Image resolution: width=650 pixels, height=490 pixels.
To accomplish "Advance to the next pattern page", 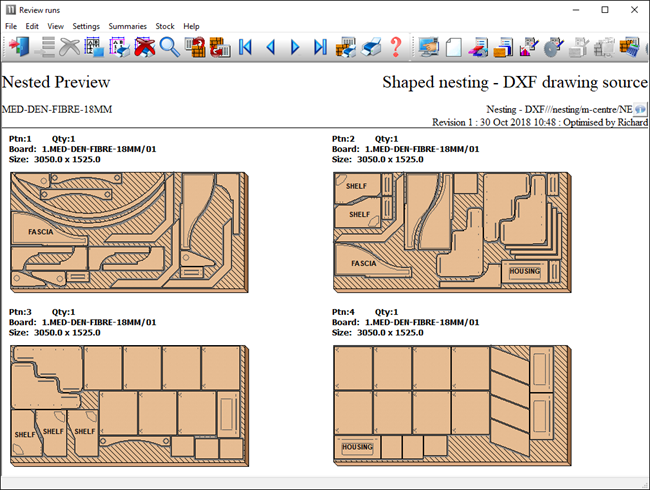I will pyautogui.click(x=295, y=47).
